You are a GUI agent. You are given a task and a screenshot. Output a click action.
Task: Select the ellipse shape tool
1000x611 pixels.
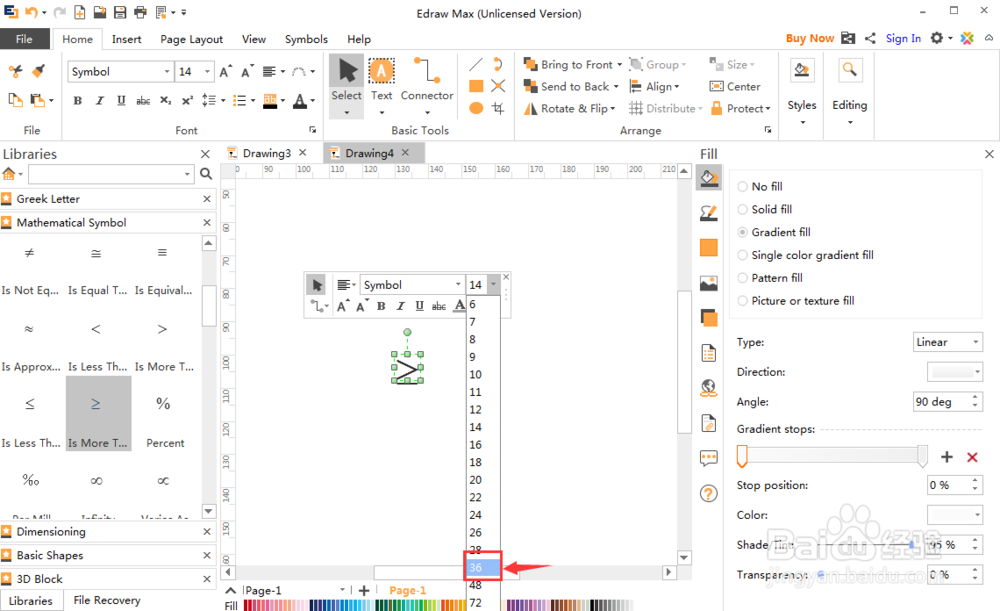coord(476,108)
